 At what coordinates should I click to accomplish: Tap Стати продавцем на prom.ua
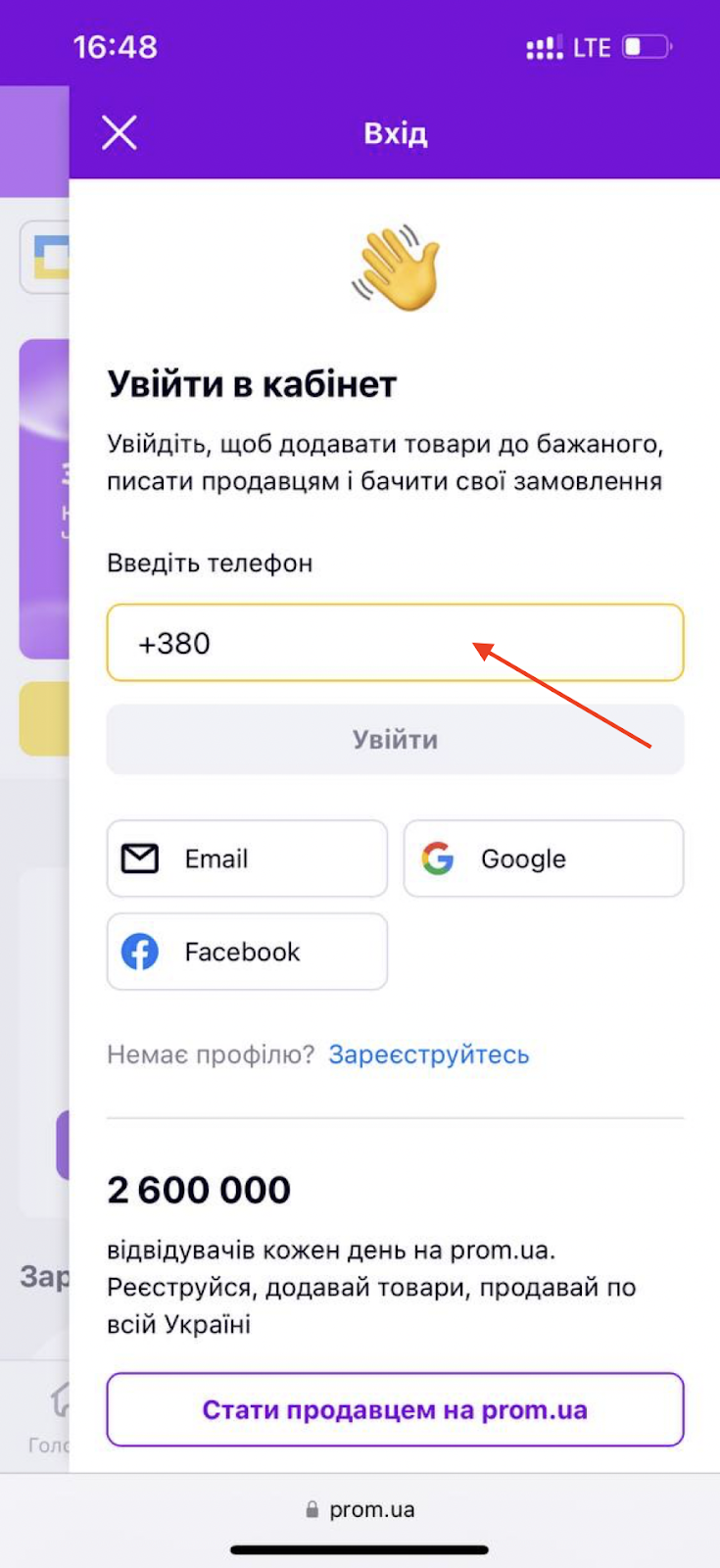(395, 1409)
